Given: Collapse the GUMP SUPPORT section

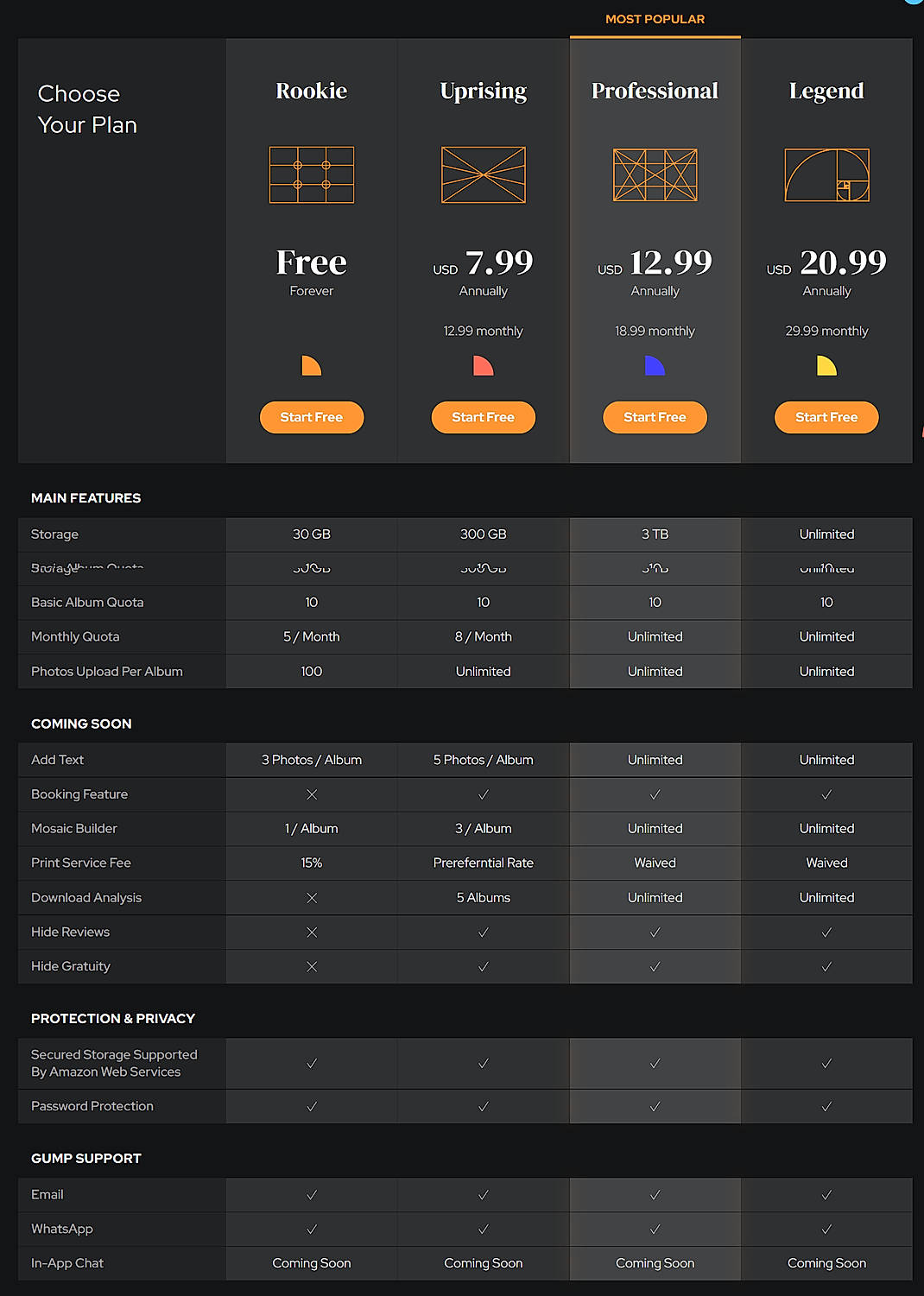Looking at the screenshot, I should [x=85, y=1158].
